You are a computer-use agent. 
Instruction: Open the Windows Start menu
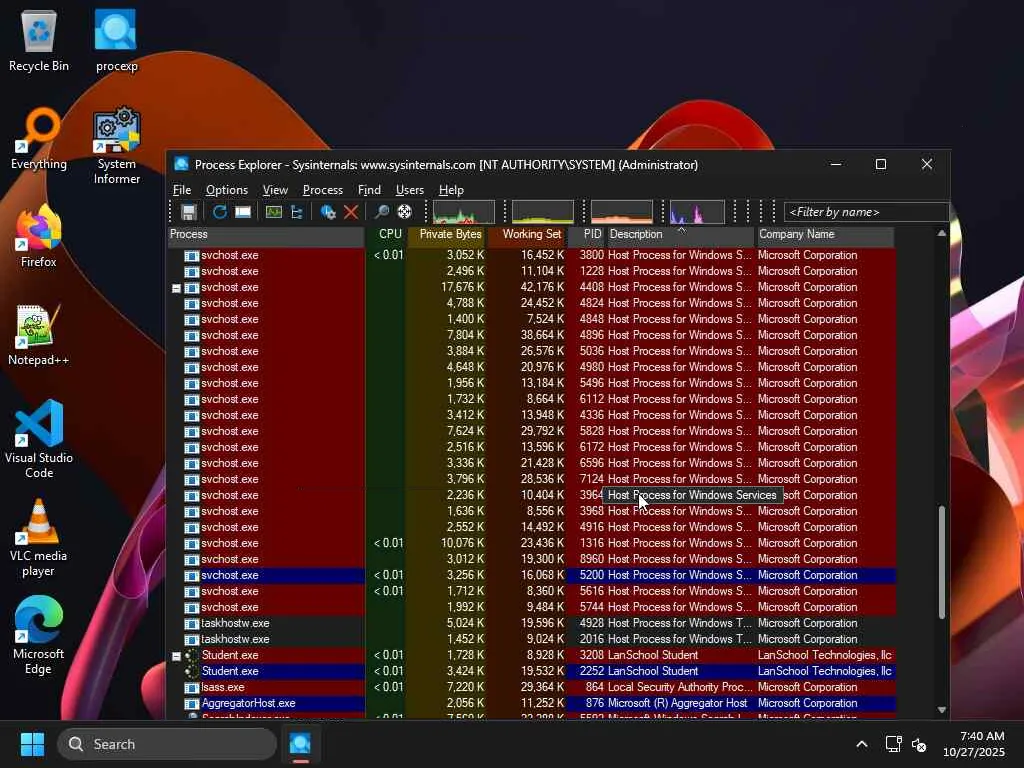[32, 744]
